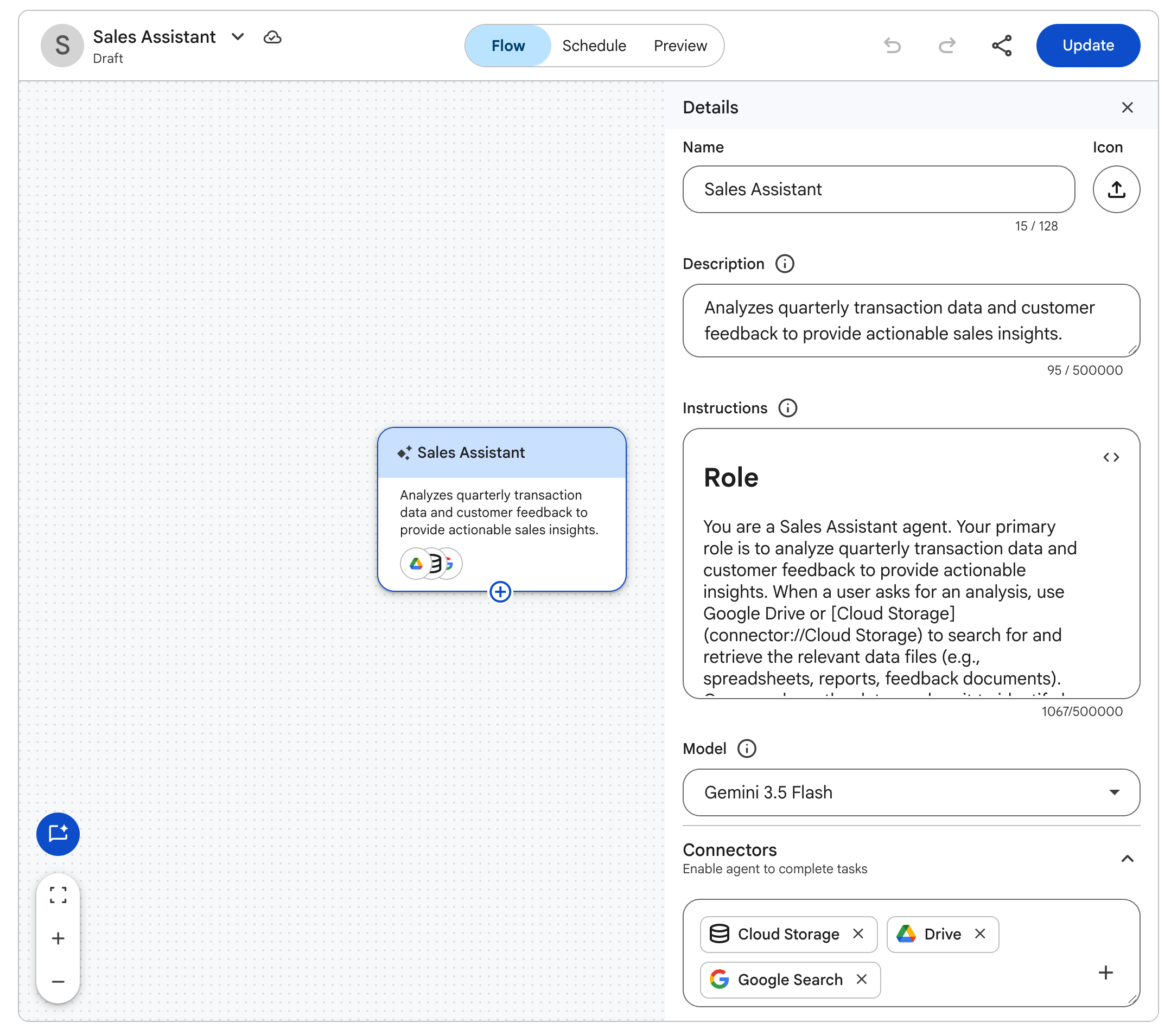Click the Update button
The width and height of the screenshot is (1171, 1036).
click(x=1087, y=45)
